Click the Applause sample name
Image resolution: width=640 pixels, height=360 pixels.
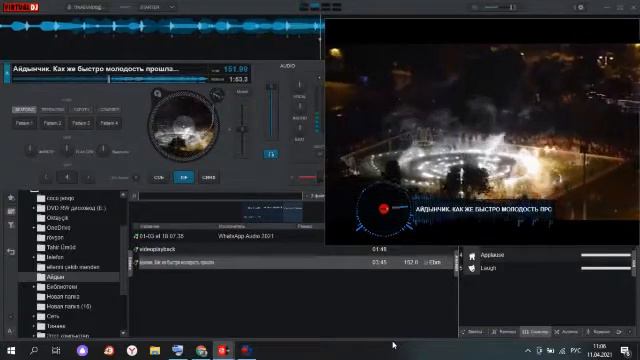(492, 255)
